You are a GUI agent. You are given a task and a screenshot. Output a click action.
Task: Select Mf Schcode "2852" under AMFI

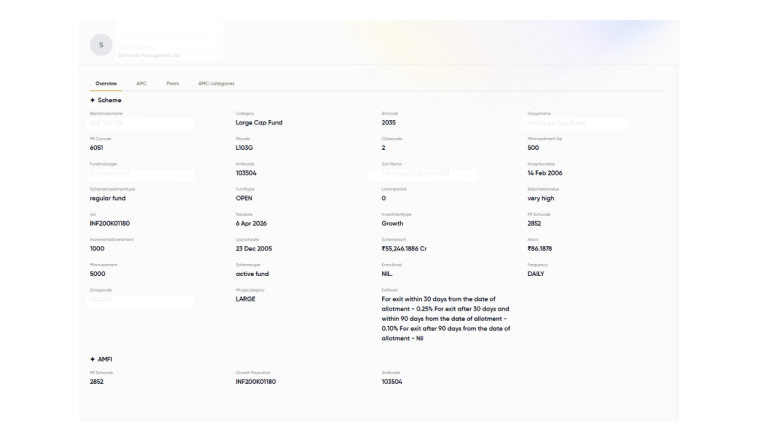(x=96, y=382)
